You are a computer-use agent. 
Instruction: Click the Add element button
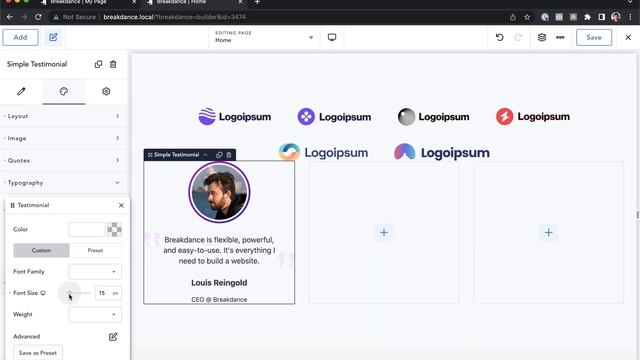(x=20, y=37)
